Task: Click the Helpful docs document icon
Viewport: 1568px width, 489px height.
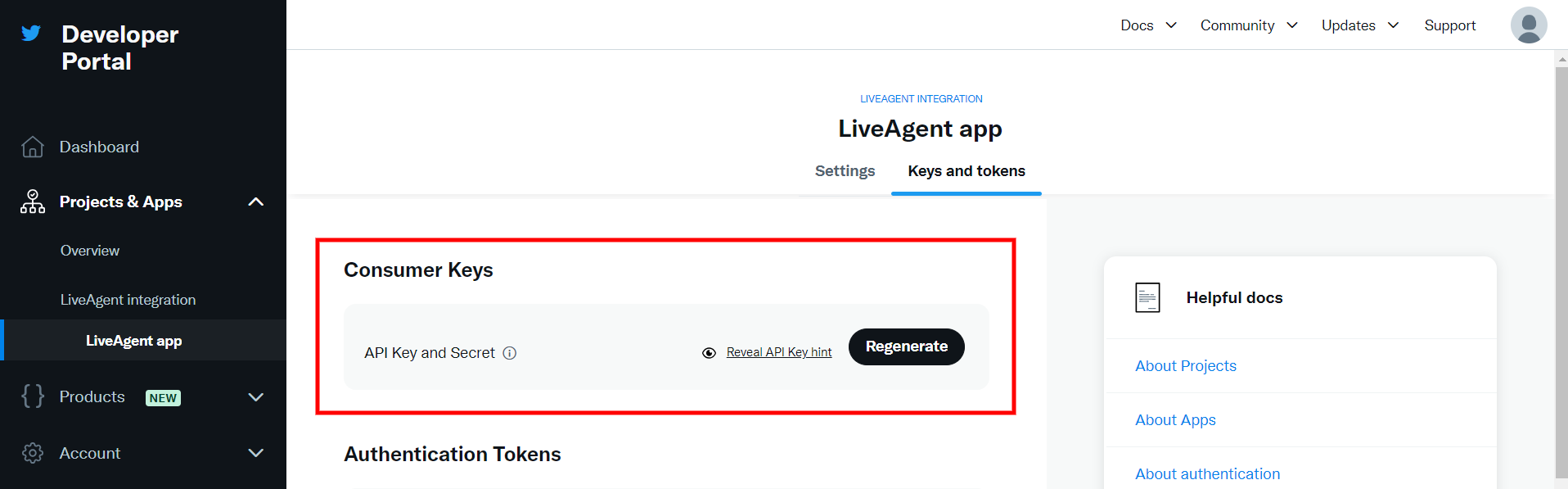Action: click(1147, 297)
